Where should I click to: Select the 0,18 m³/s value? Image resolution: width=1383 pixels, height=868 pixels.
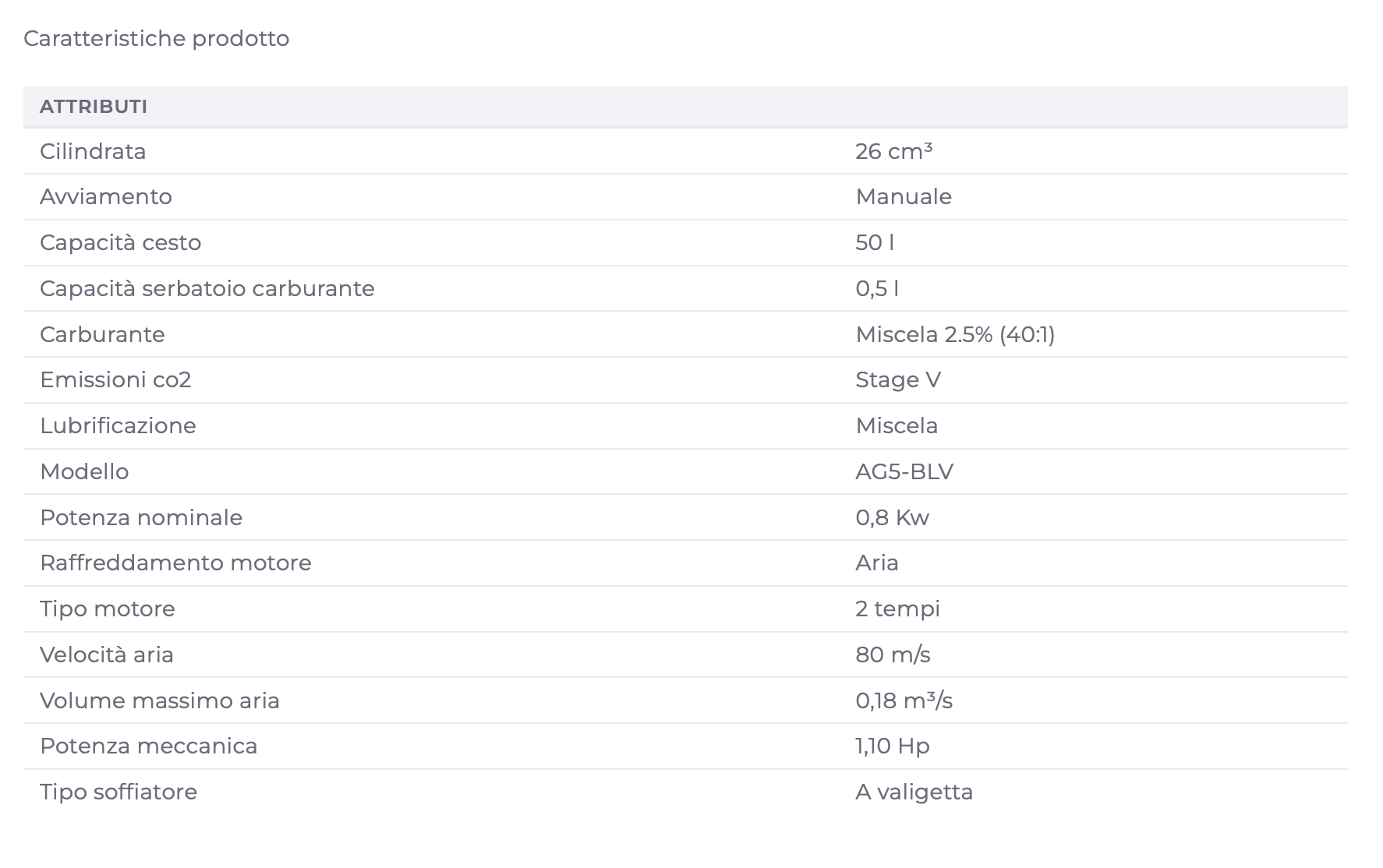click(904, 700)
